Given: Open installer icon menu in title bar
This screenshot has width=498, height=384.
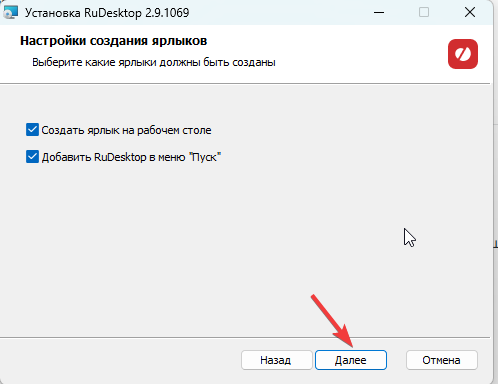Looking at the screenshot, I should tap(10, 13).
